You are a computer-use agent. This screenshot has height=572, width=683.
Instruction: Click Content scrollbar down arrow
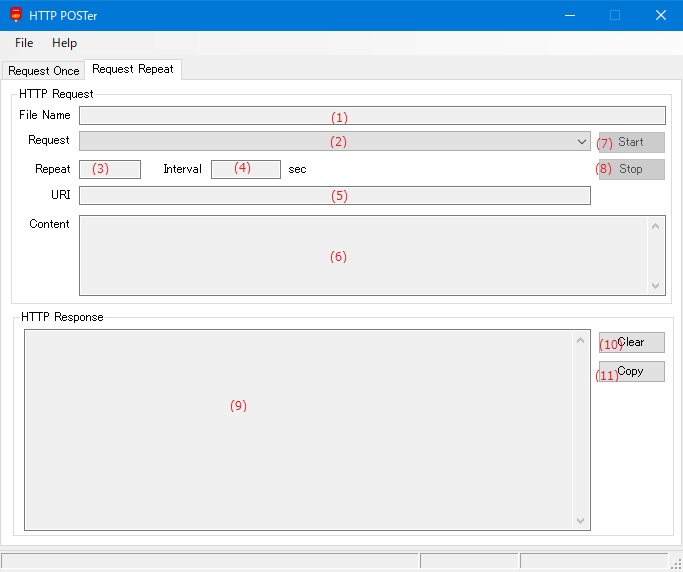tap(655, 286)
